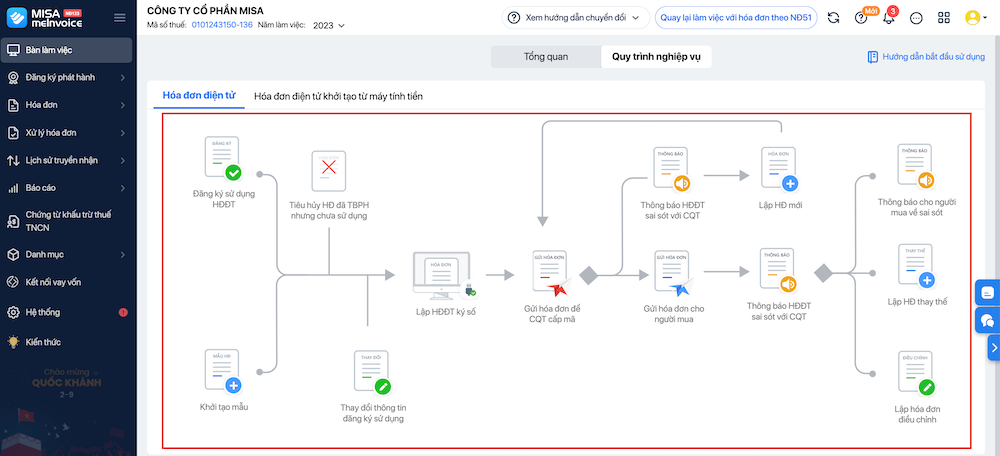Viewport: 1000px width, 456px height.
Task: Expand the Hóa đơn sidebar menu
Action: pyautogui.click(x=68, y=105)
